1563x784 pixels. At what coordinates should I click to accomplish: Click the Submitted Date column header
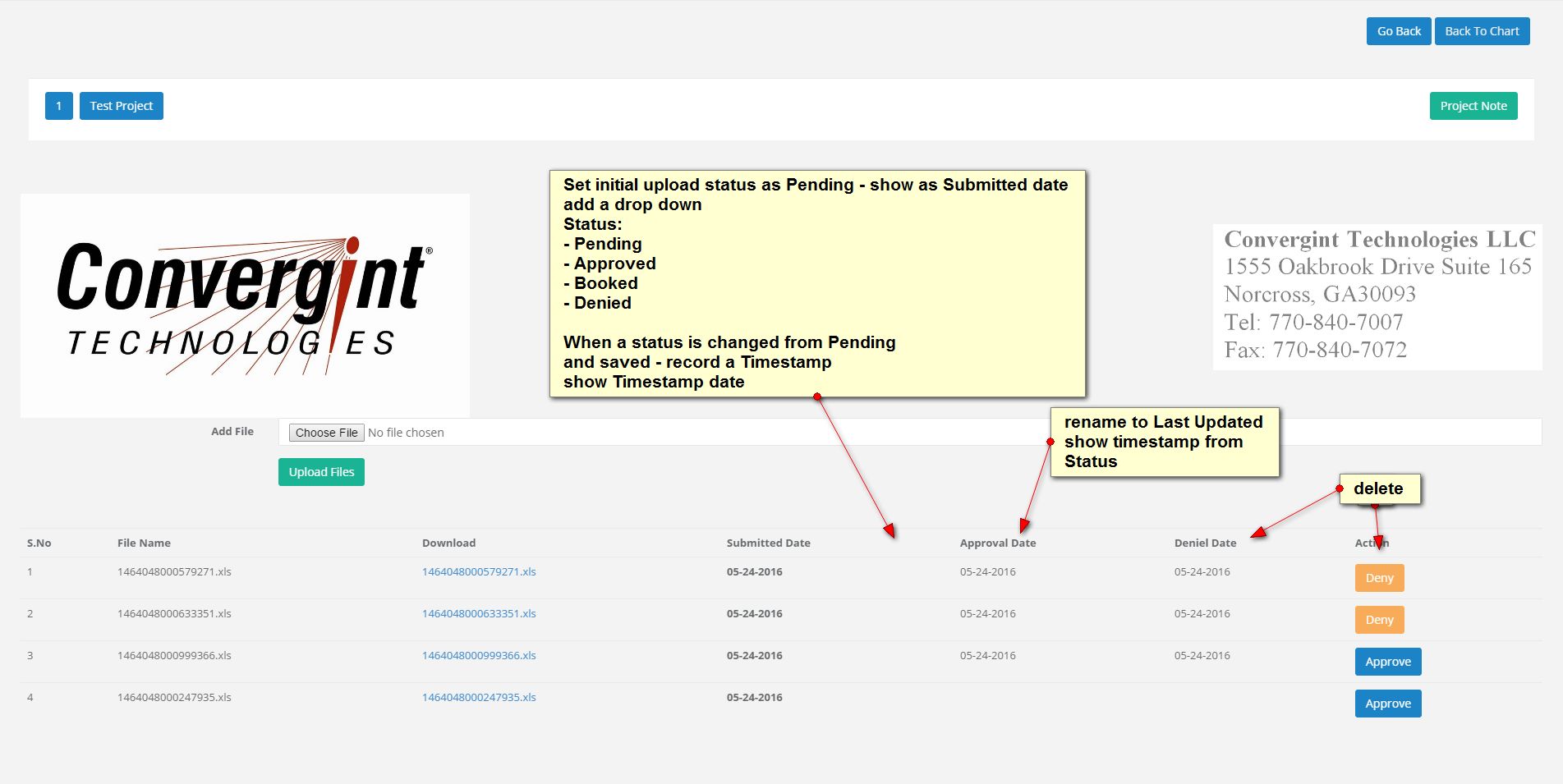pos(768,543)
